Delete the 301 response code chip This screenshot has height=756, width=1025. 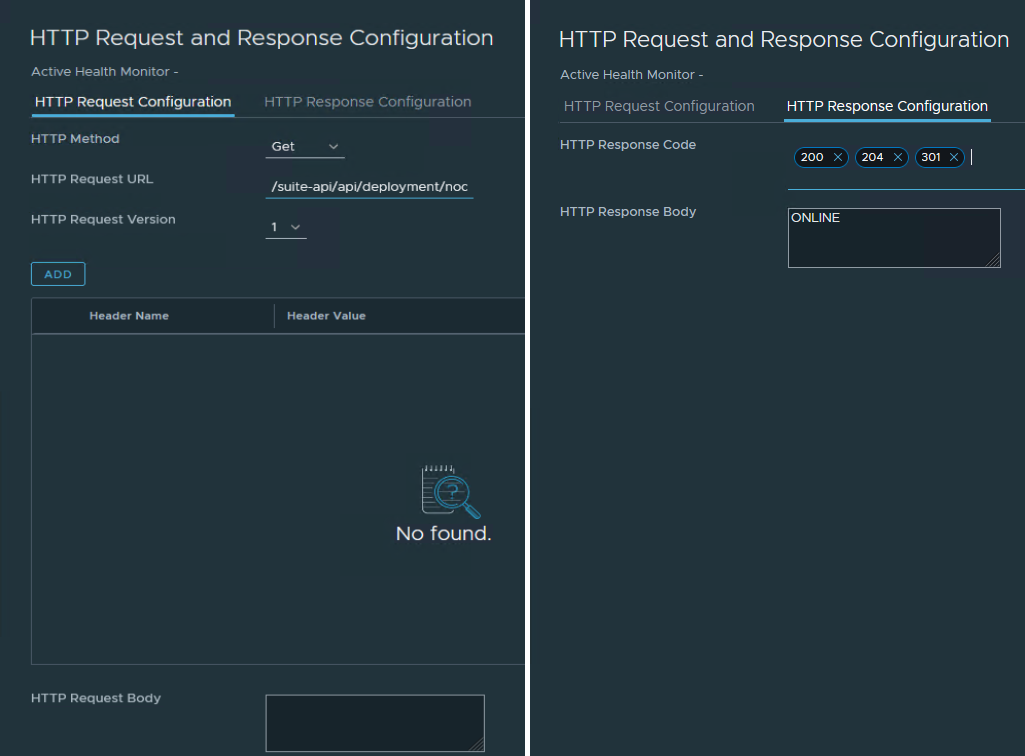(x=954, y=157)
